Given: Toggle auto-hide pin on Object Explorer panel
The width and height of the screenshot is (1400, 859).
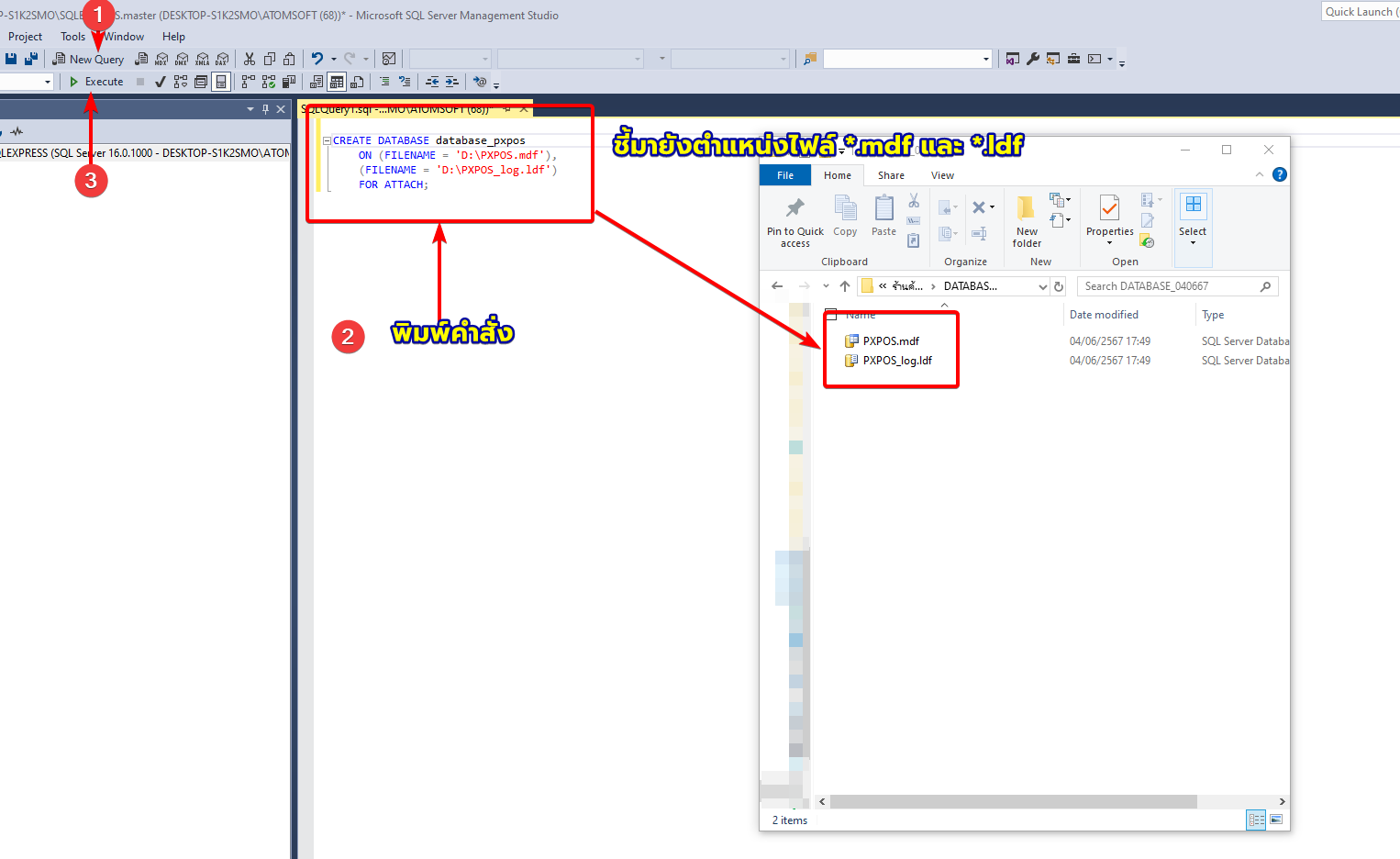Looking at the screenshot, I should (x=265, y=109).
